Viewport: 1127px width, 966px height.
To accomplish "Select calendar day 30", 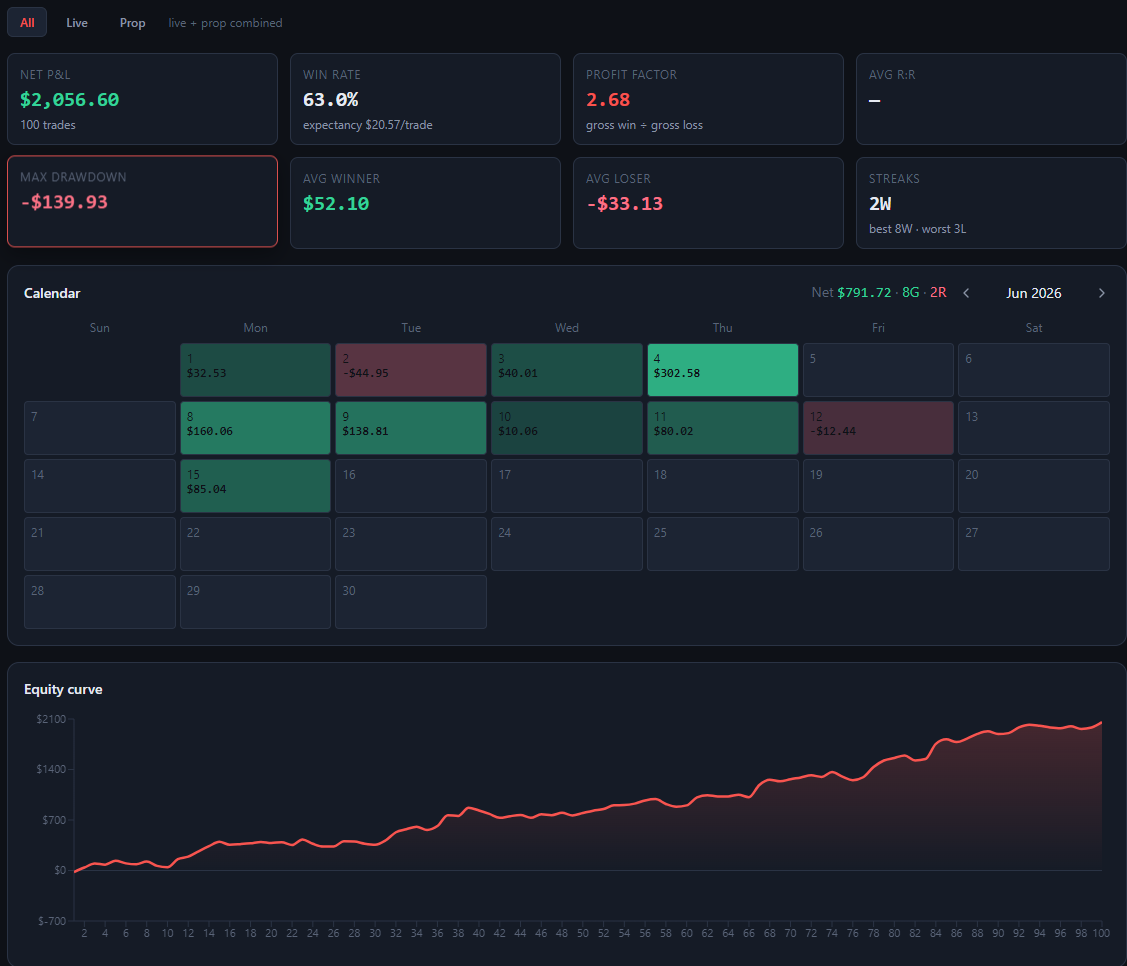I will click(410, 602).
